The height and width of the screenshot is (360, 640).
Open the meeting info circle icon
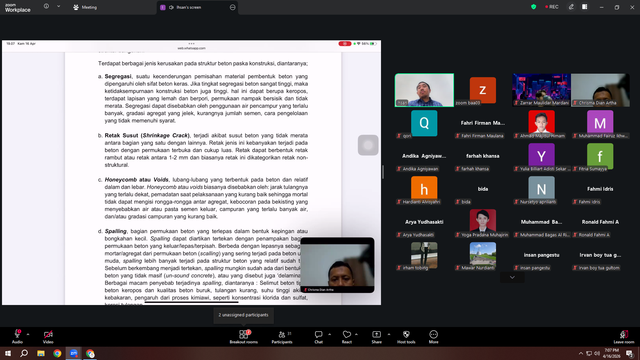(x=46, y=7)
